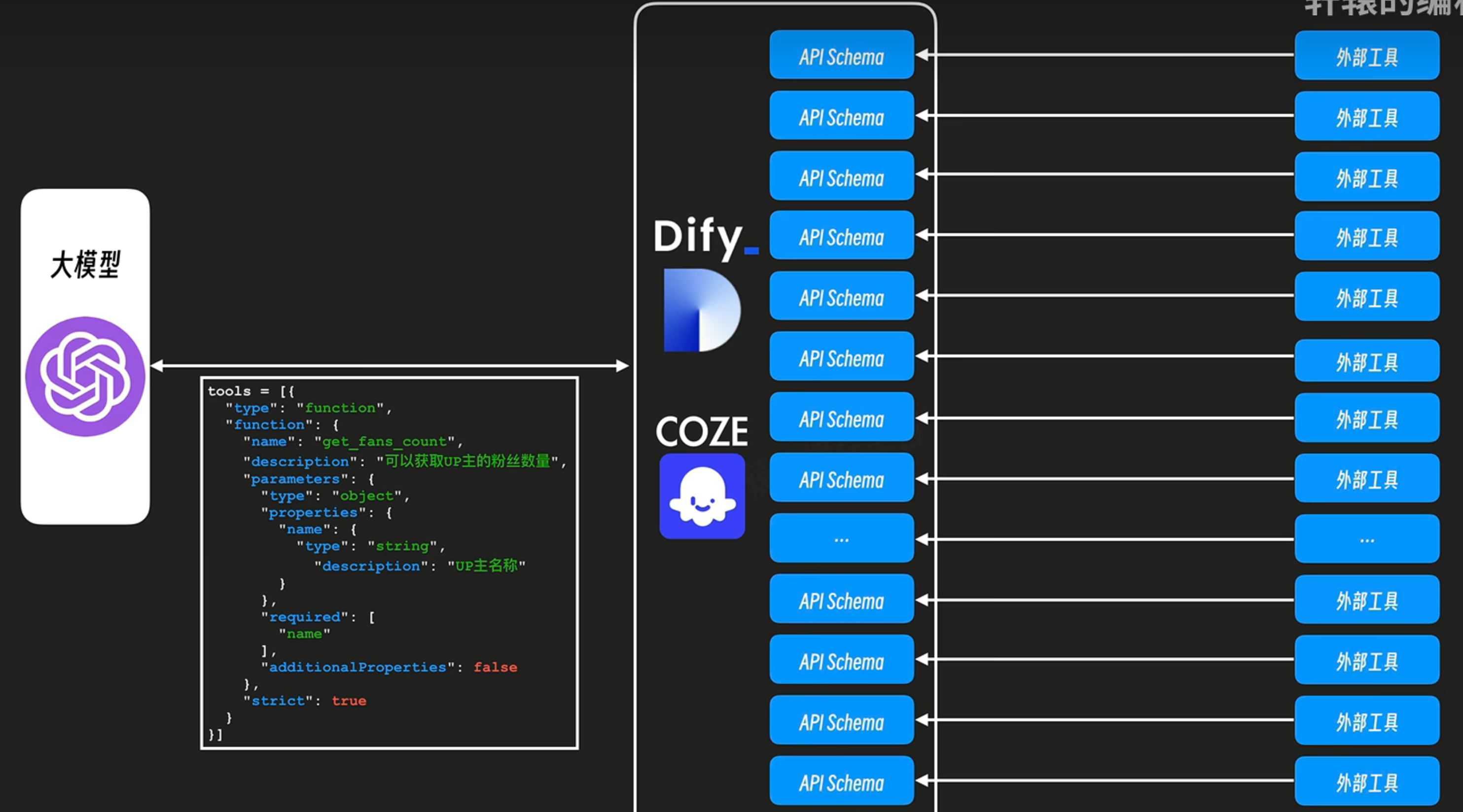Screen dimensions: 1463x812
Task: Click the topmost API Schema block
Action: pyautogui.click(x=841, y=56)
